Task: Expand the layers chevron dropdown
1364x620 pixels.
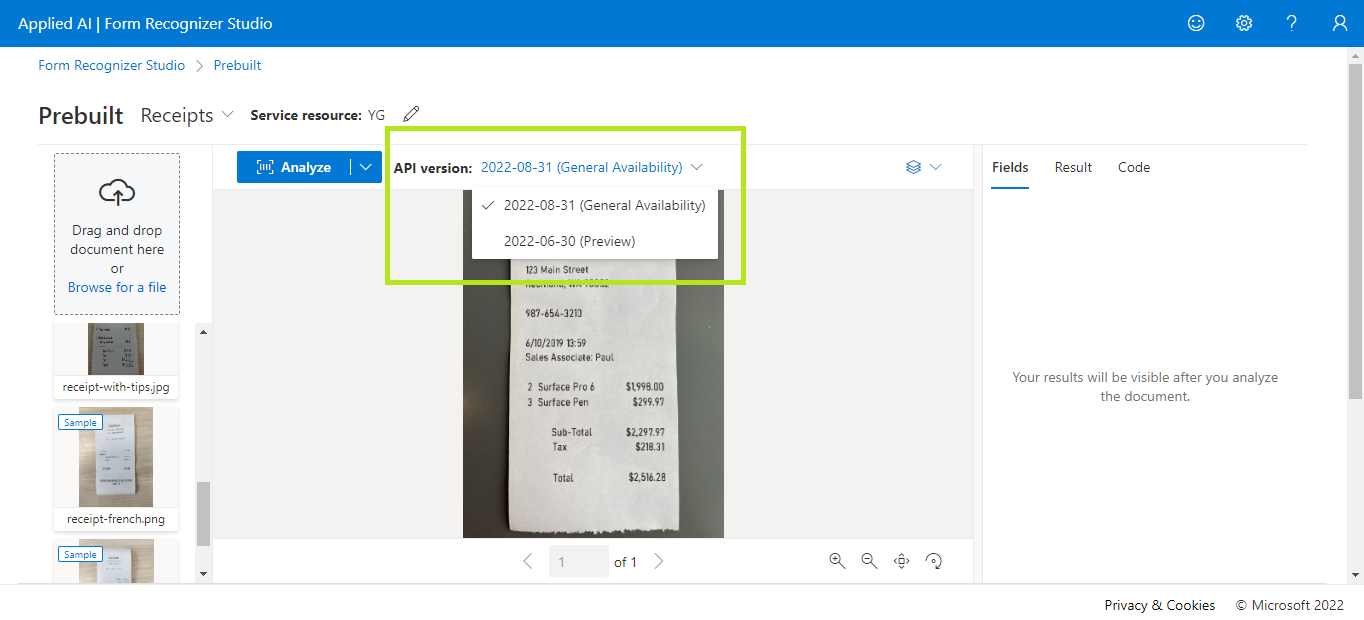Action: 936,167
